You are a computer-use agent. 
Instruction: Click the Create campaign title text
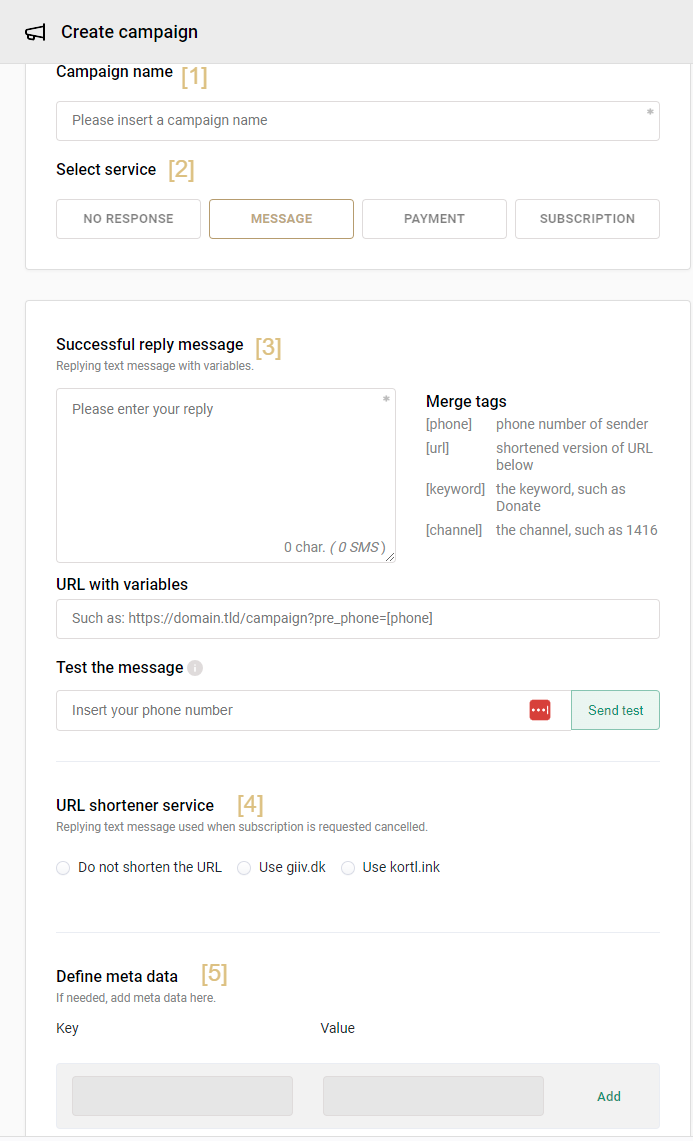(130, 33)
